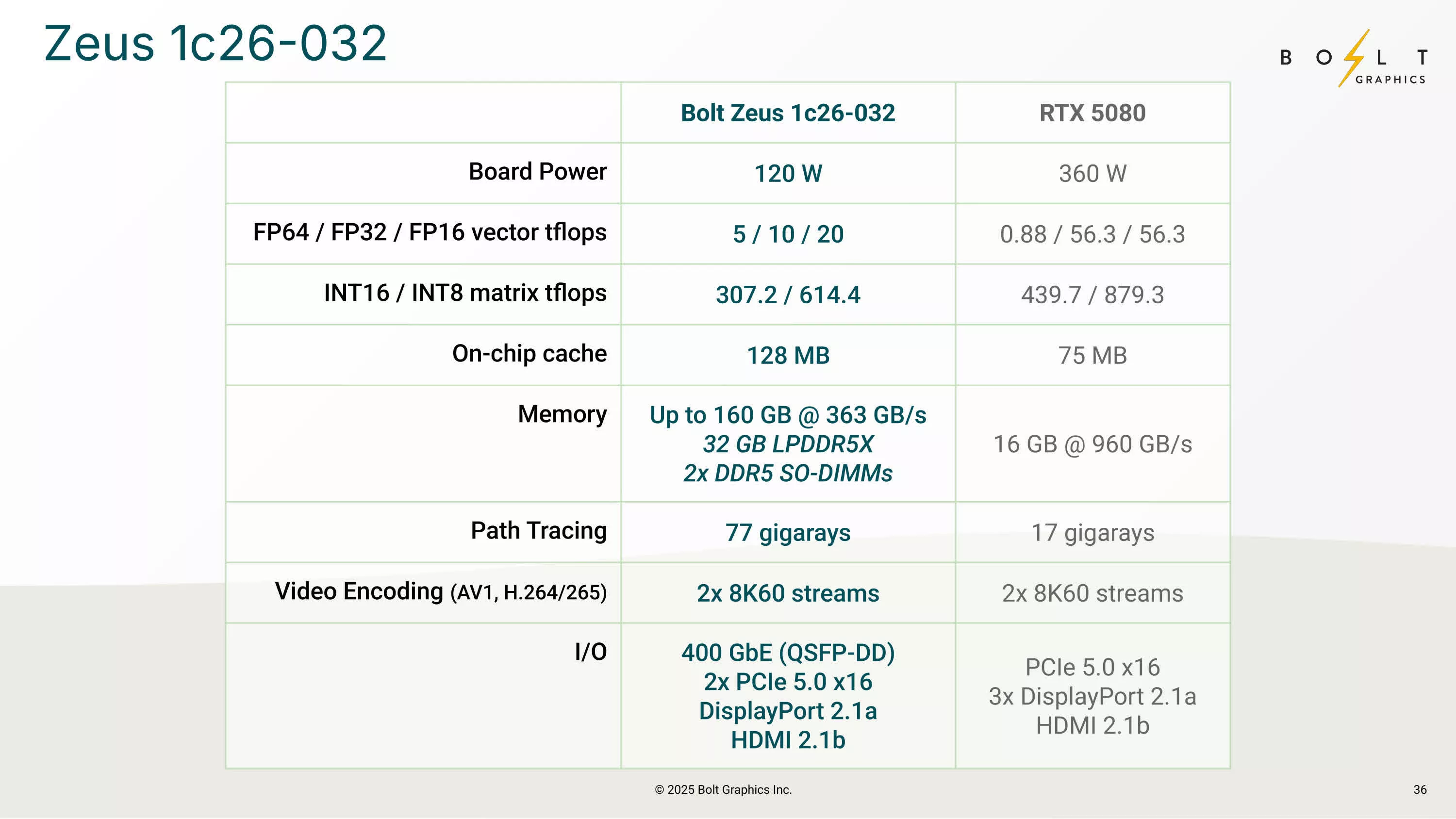Click the 128 MB cache value

click(x=788, y=356)
